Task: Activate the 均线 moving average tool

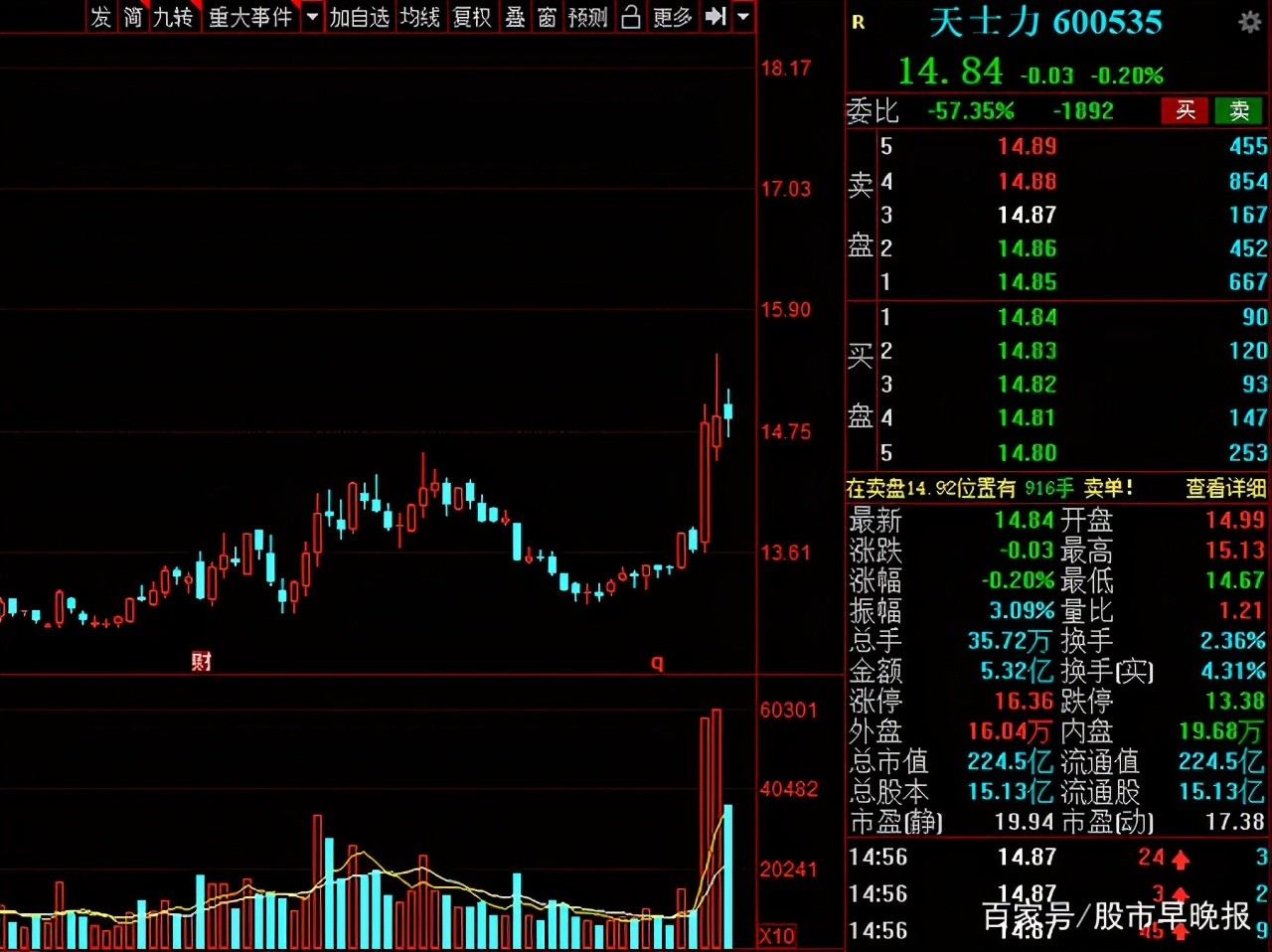Action: (420, 17)
